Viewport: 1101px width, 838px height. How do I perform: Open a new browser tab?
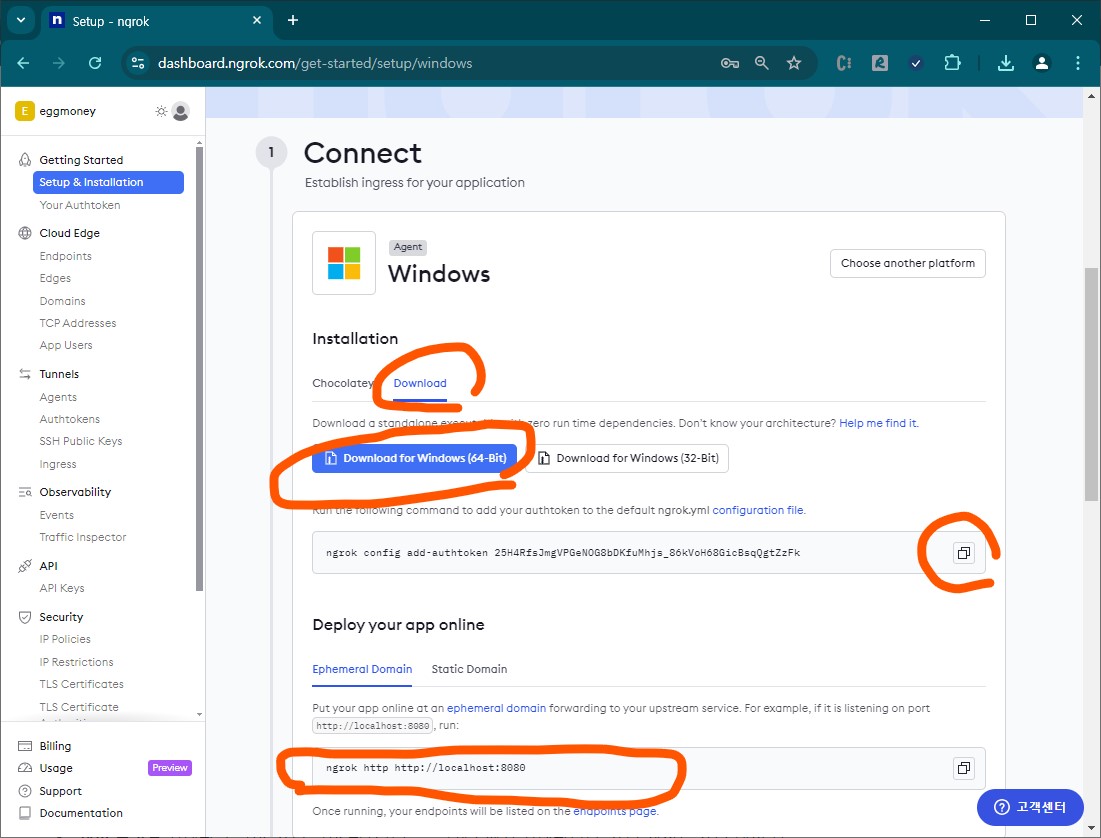point(293,20)
